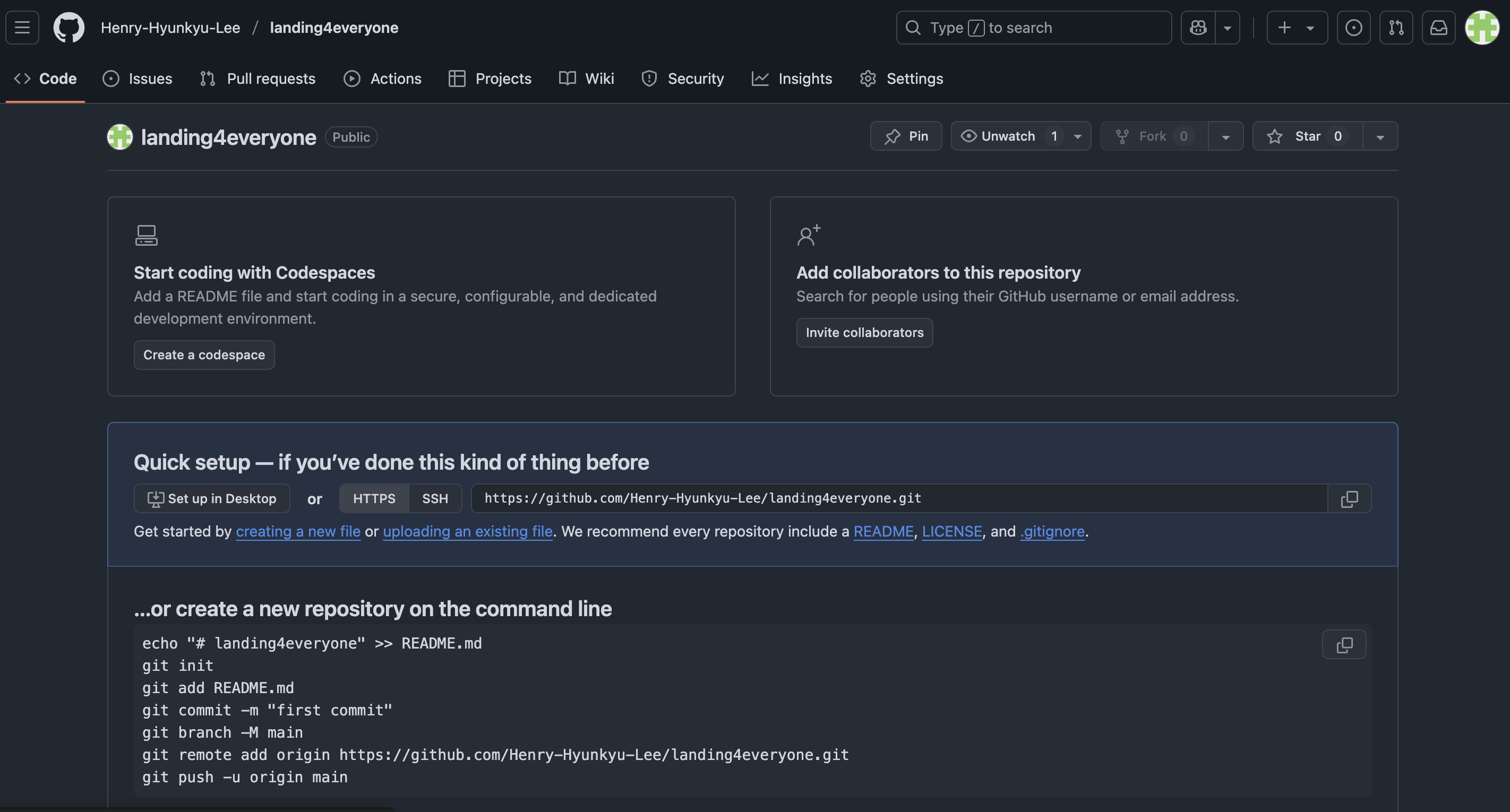Viewport: 1510px width, 812px height.
Task: Click Invite collaborators
Action: (864, 333)
